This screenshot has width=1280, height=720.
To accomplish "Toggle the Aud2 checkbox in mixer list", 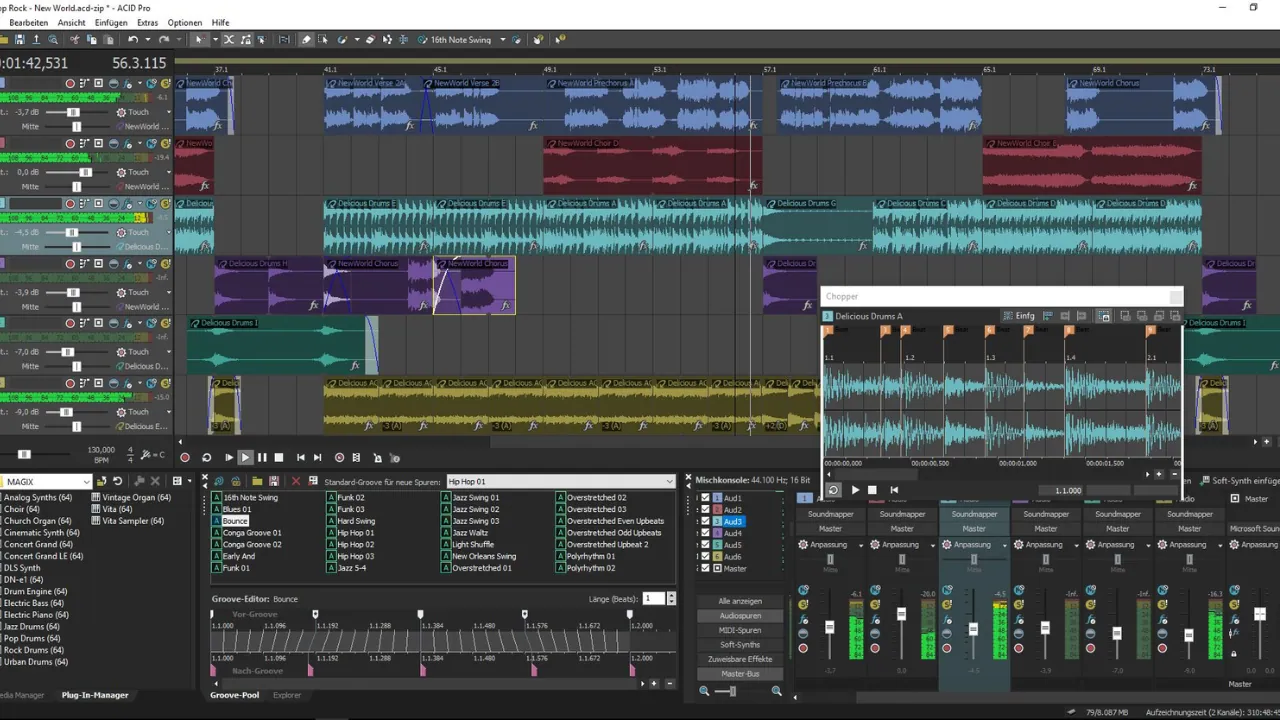I will click(x=705, y=509).
